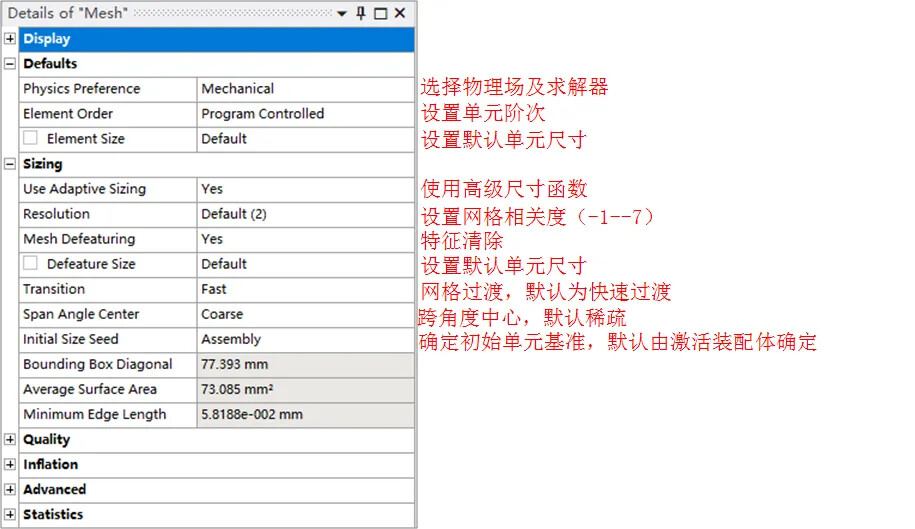Select the Physics Preference value Mechanical
Screen dimensions: 915x529
[305, 89]
